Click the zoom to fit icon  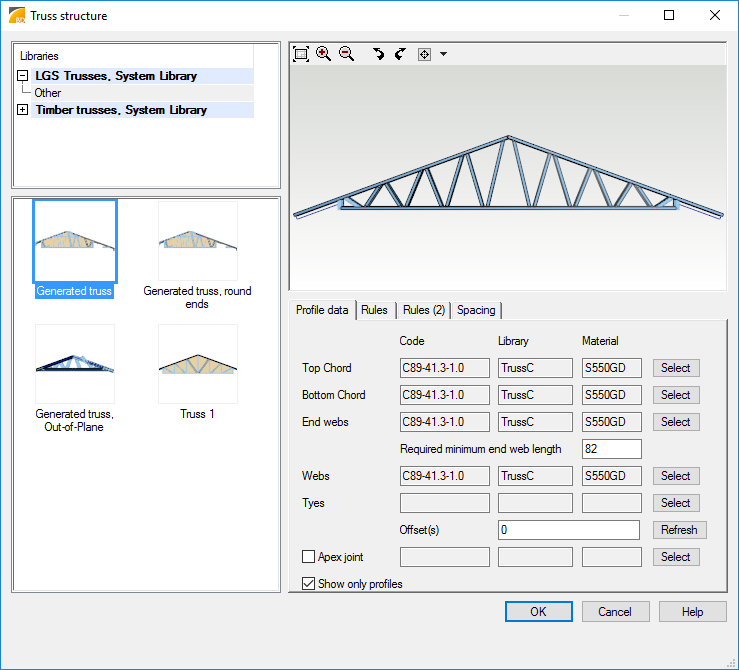[x=301, y=54]
